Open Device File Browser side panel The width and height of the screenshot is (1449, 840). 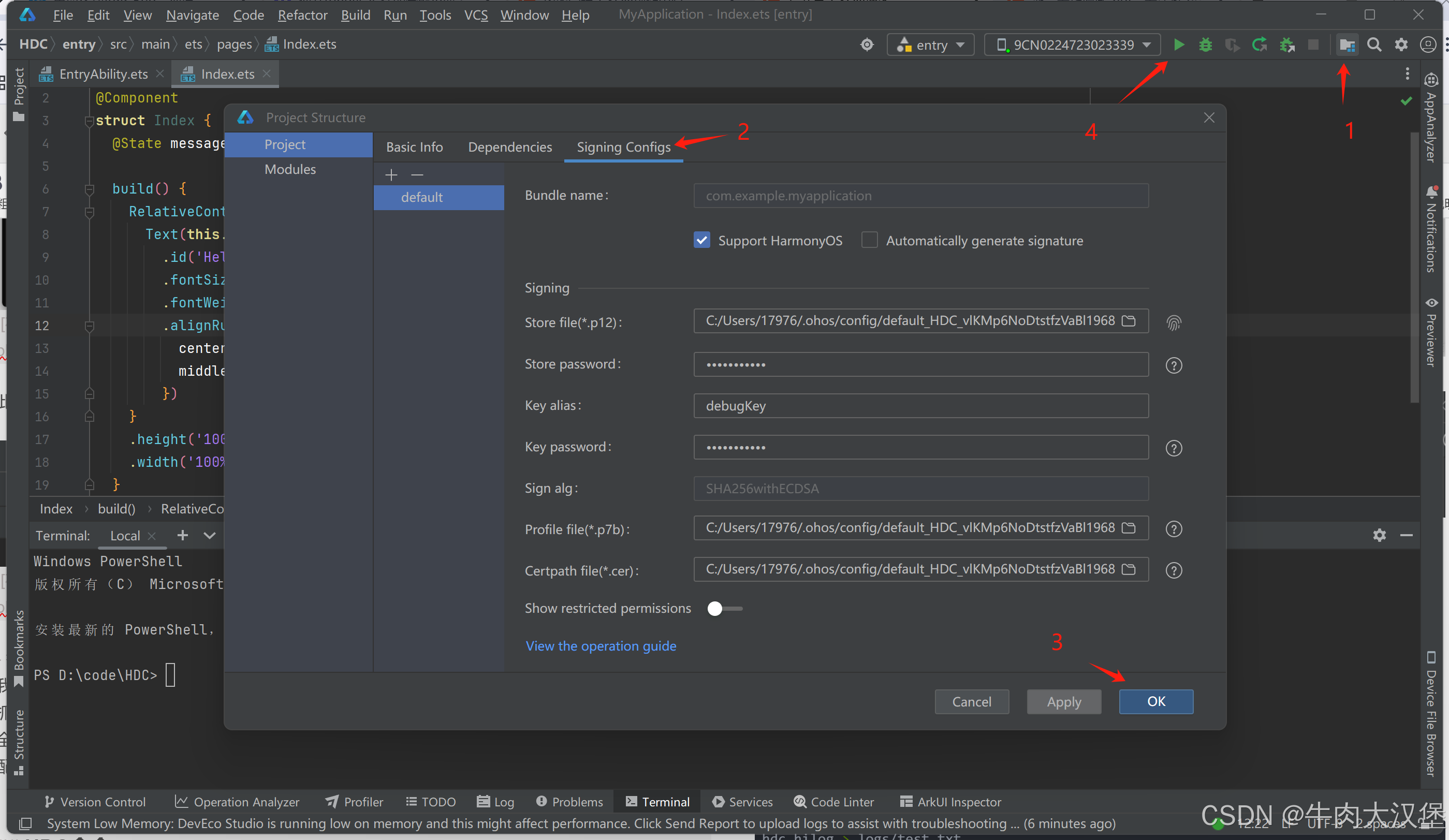click(1430, 715)
